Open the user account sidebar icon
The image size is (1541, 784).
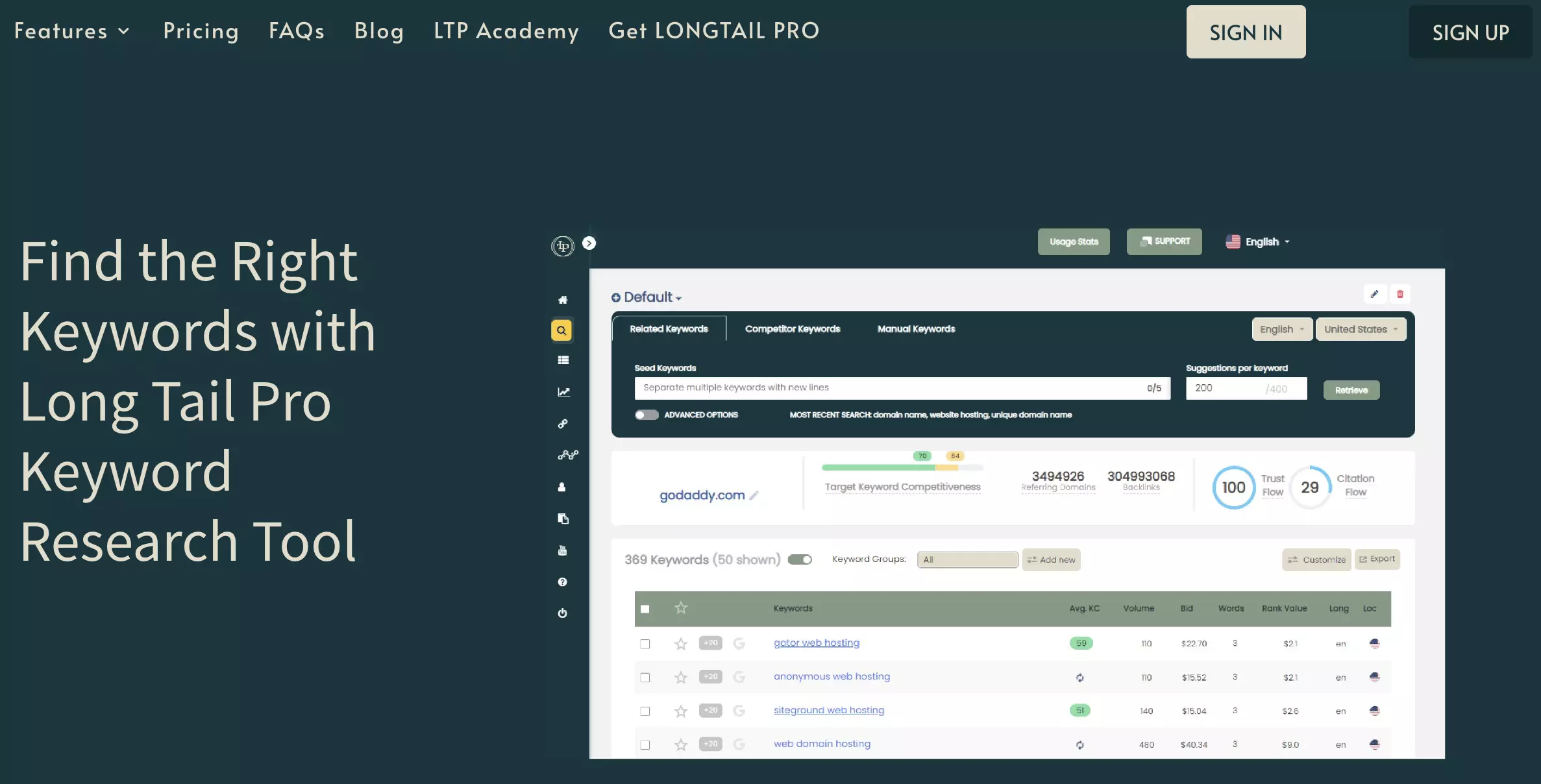click(x=562, y=487)
